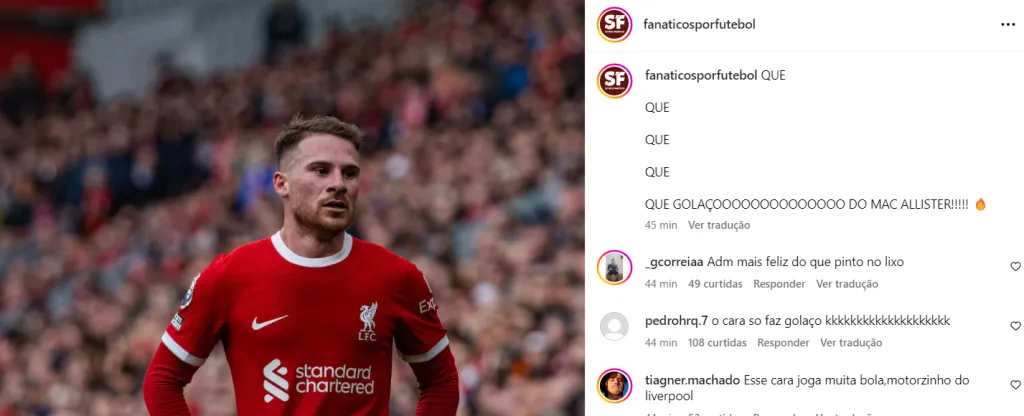This screenshot has height=416, width=1024.
Task: Open the three-dots more options menu
Action: click(x=1008, y=25)
